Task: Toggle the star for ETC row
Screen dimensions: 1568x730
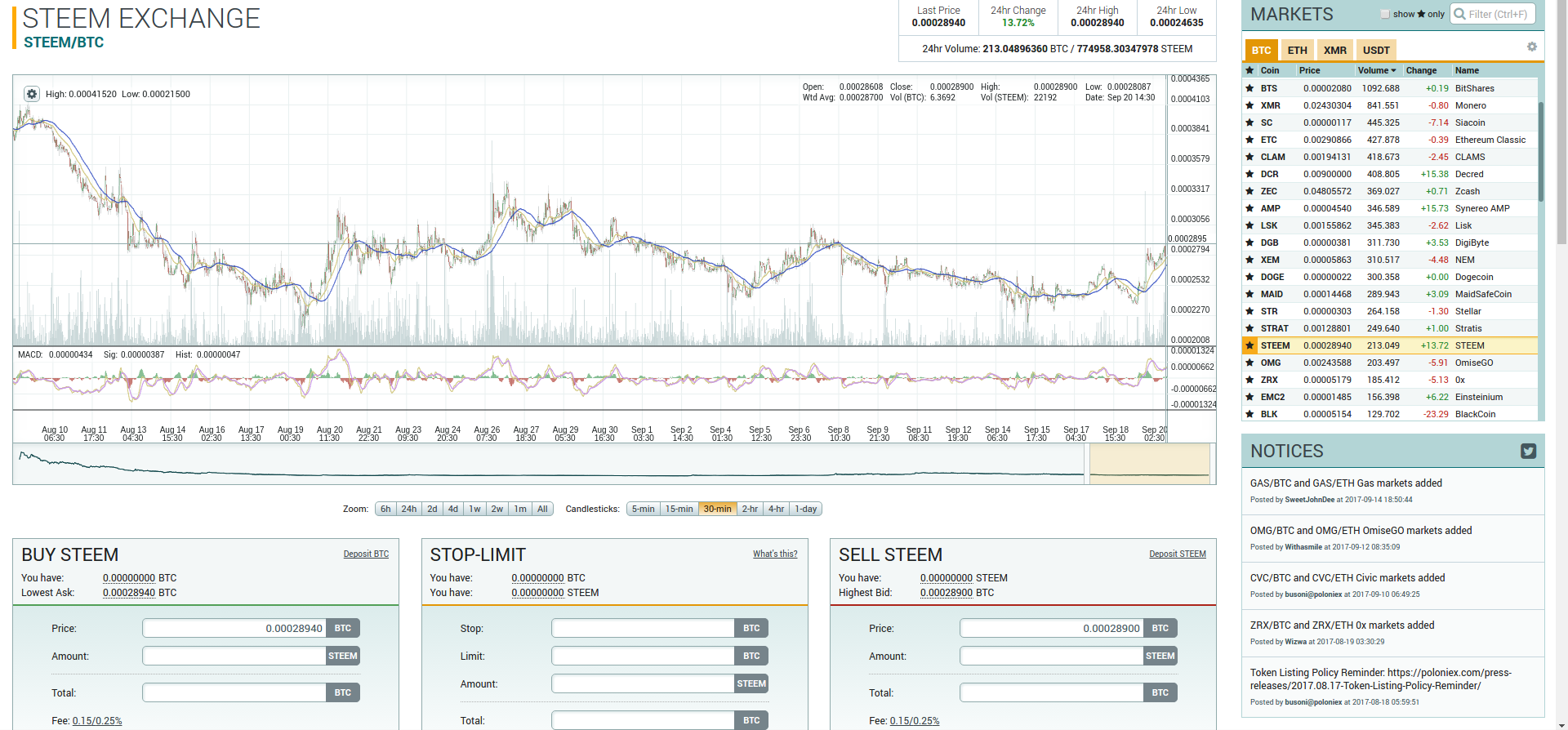Action: 1249,140
